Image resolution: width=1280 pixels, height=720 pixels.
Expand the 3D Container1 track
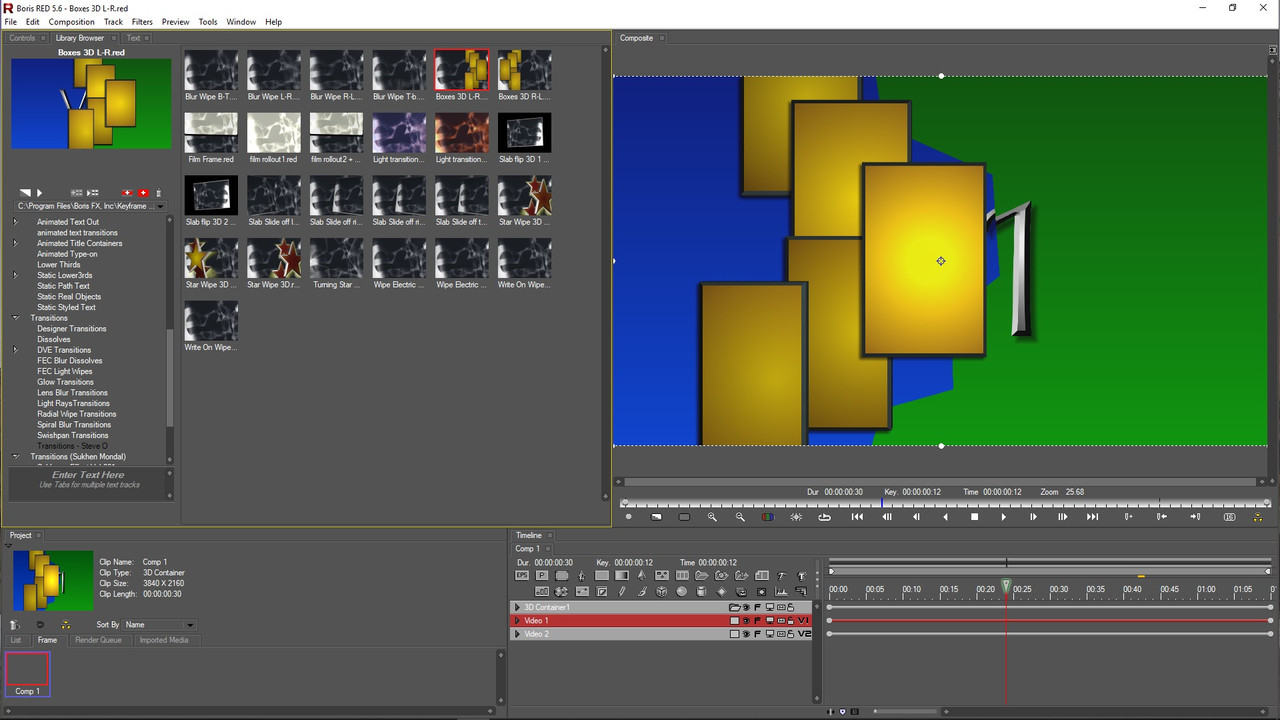click(x=517, y=608)
